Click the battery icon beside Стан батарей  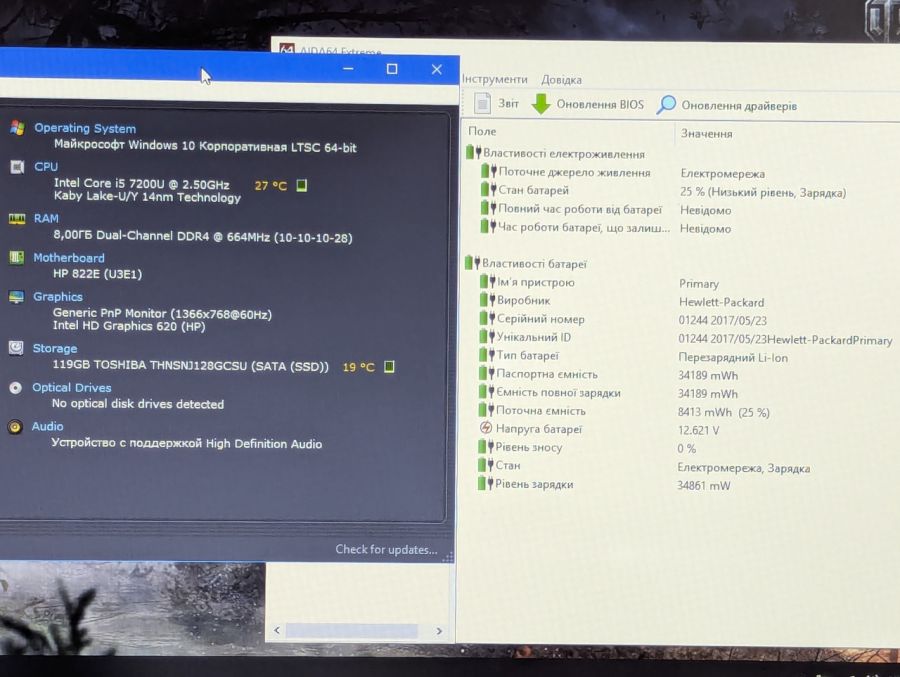[488, 189]
